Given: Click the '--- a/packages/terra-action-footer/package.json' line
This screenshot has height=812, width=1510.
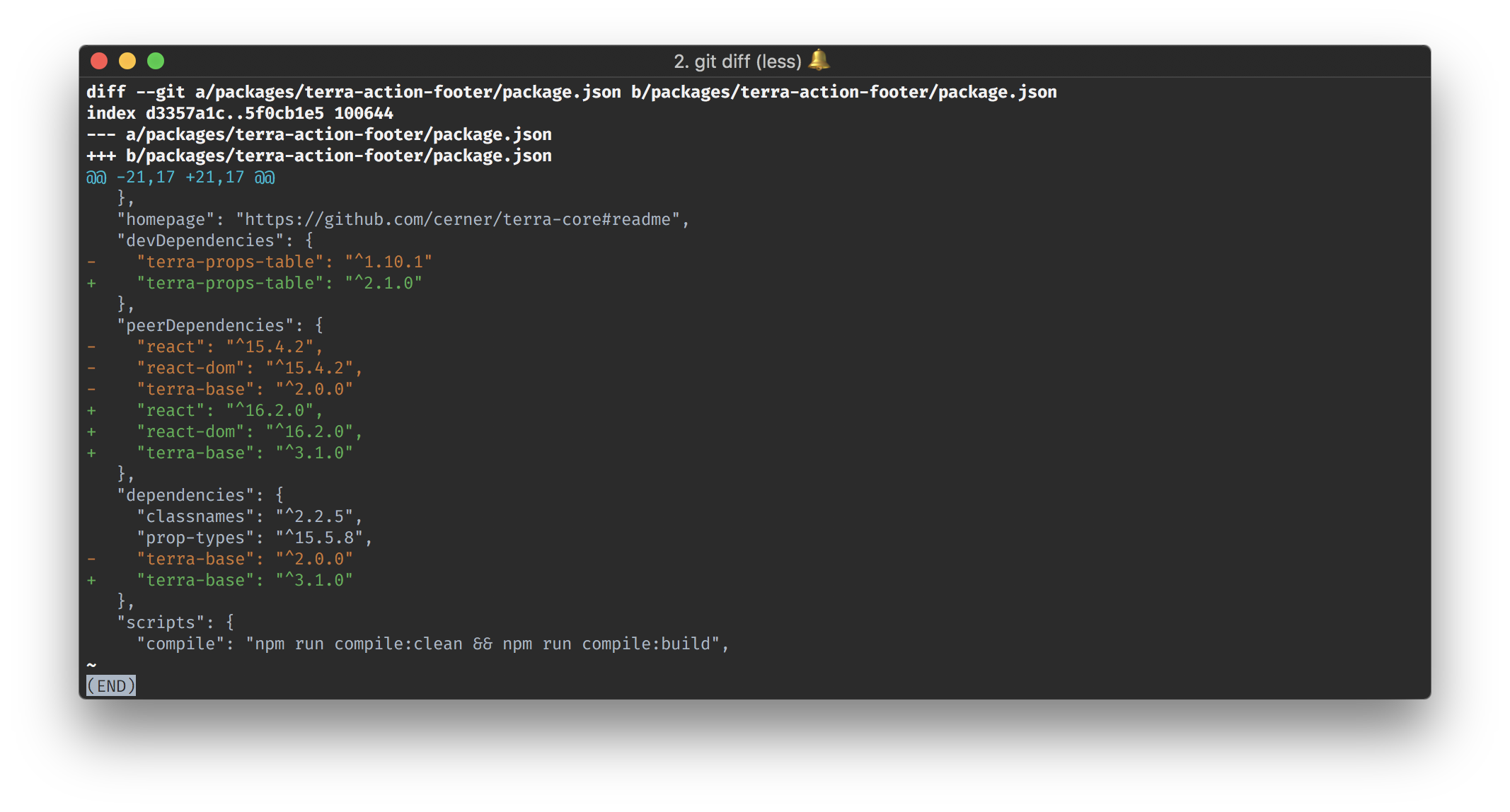Looking at the screenshot, I should [x=319, y=134].
